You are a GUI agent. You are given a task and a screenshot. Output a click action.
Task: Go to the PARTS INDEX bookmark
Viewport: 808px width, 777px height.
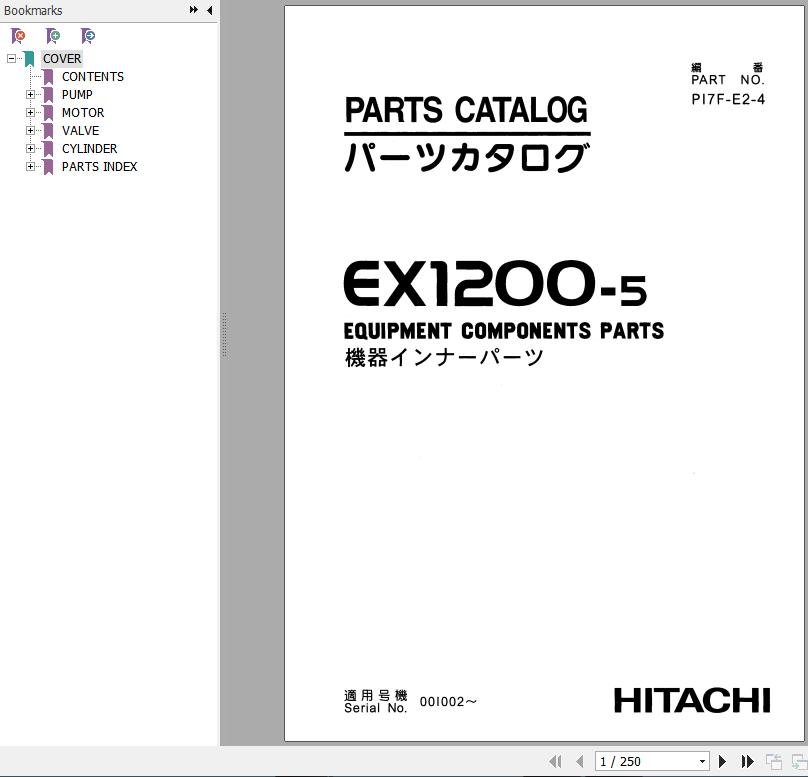tap(99, 167)
